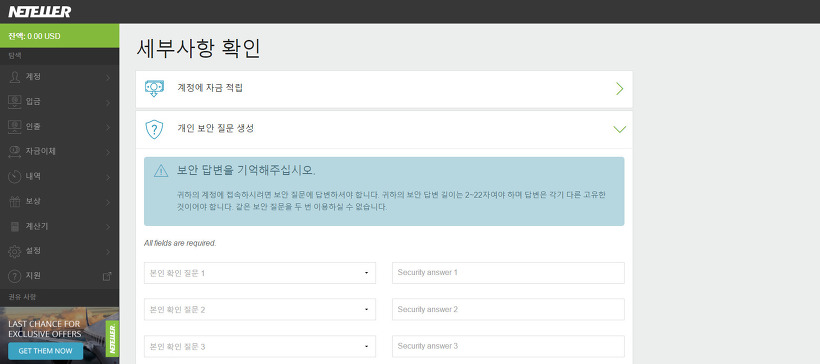Open the 본인 확인 질문 2 dropdown
Image resolution: width=820 pixels, height=364 pixels.
[x=260, y=310]
